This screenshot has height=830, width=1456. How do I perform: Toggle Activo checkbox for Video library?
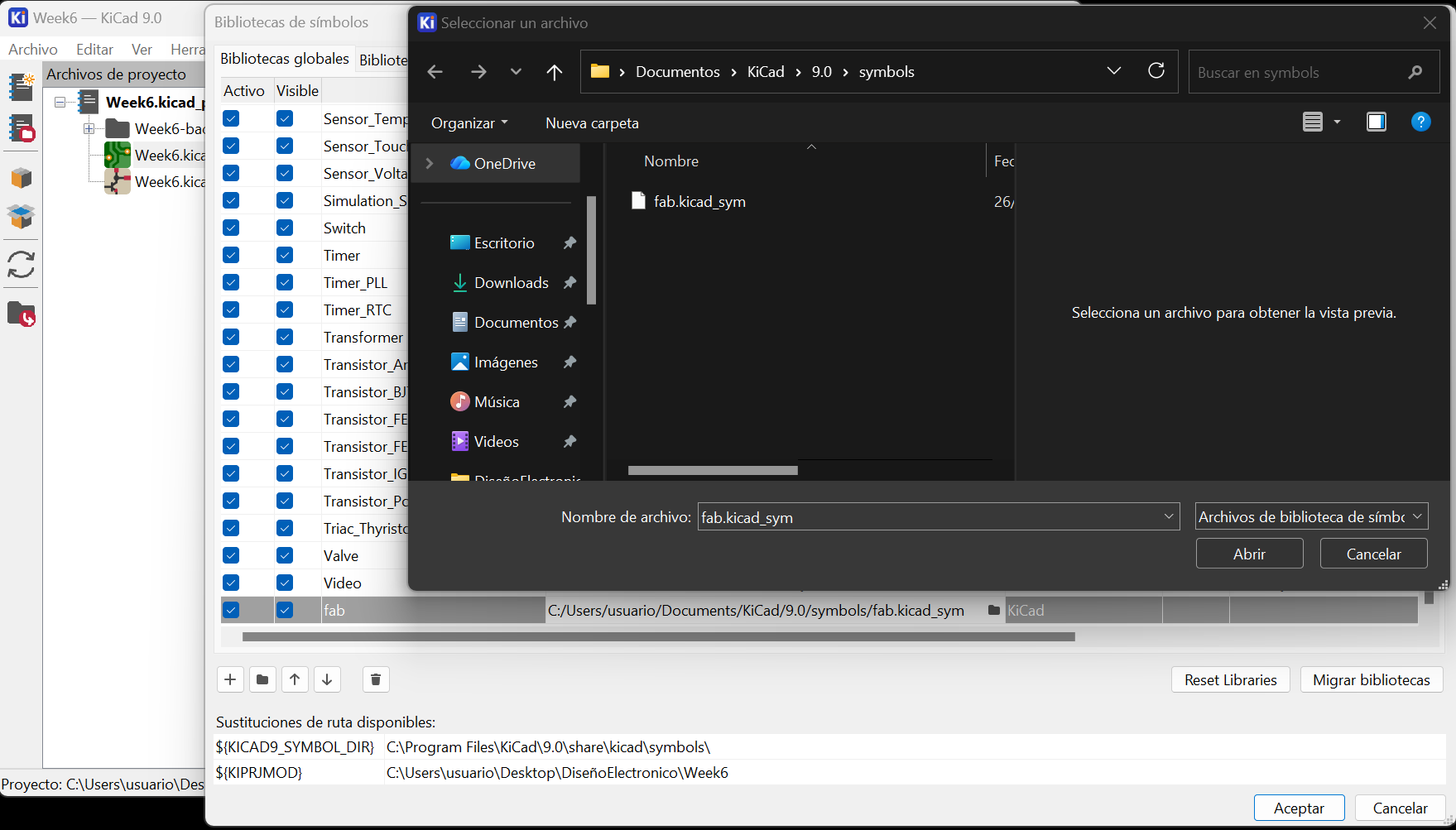pos(231,583)
